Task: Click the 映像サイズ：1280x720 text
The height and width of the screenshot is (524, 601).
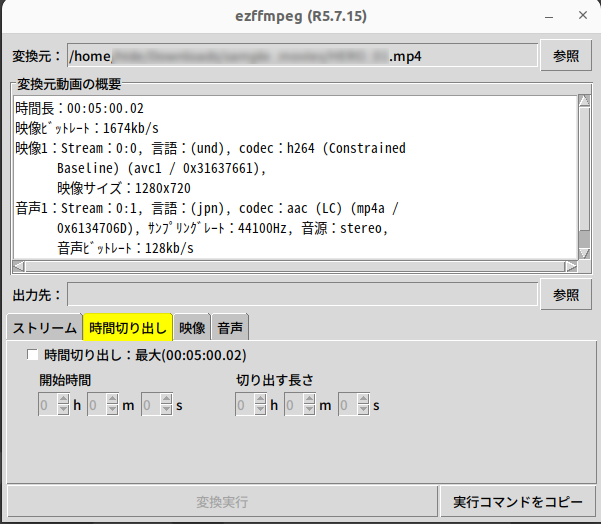Action: click(124, 188)
